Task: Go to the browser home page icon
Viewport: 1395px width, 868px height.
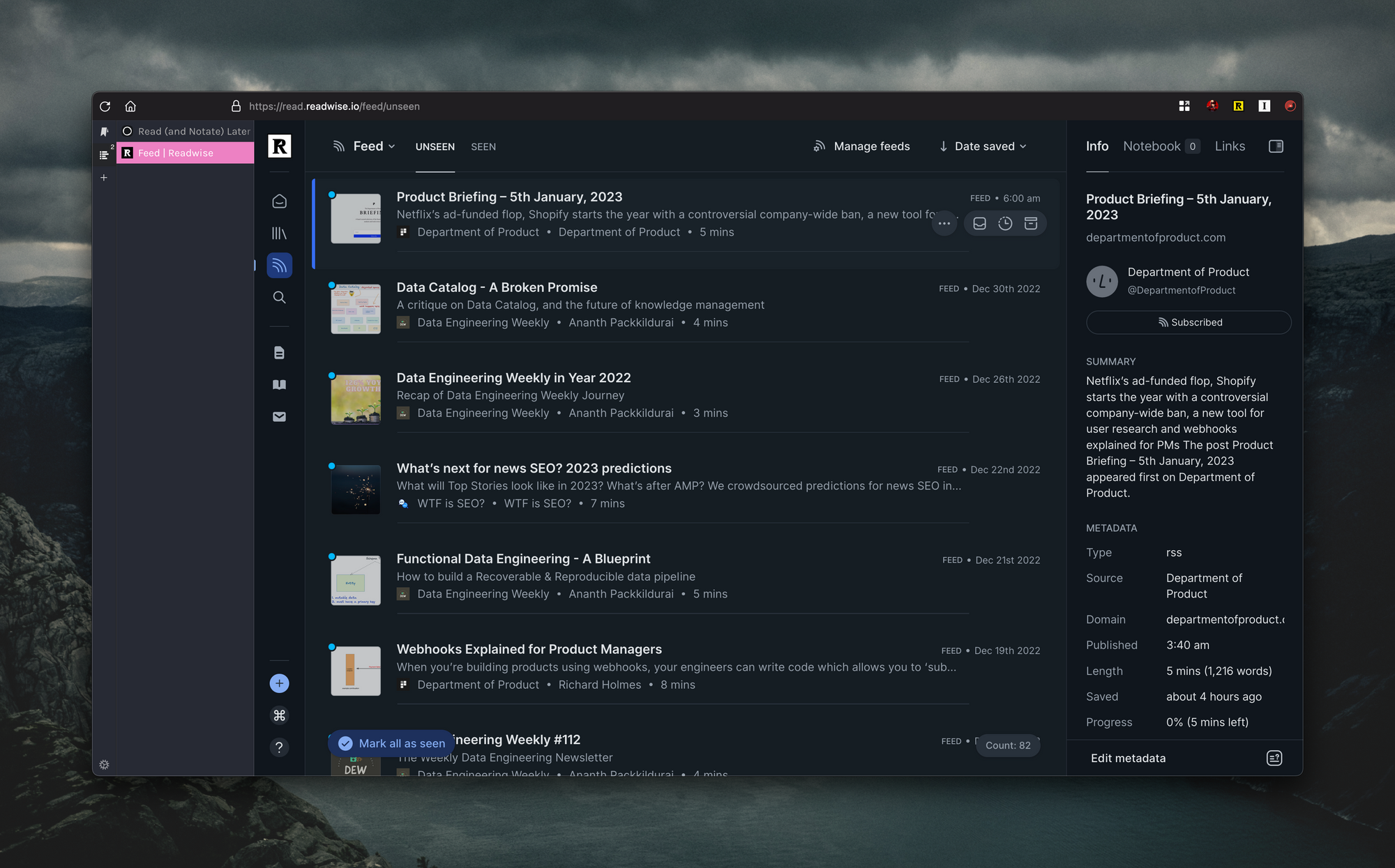Action: click(x=130, y=106)
